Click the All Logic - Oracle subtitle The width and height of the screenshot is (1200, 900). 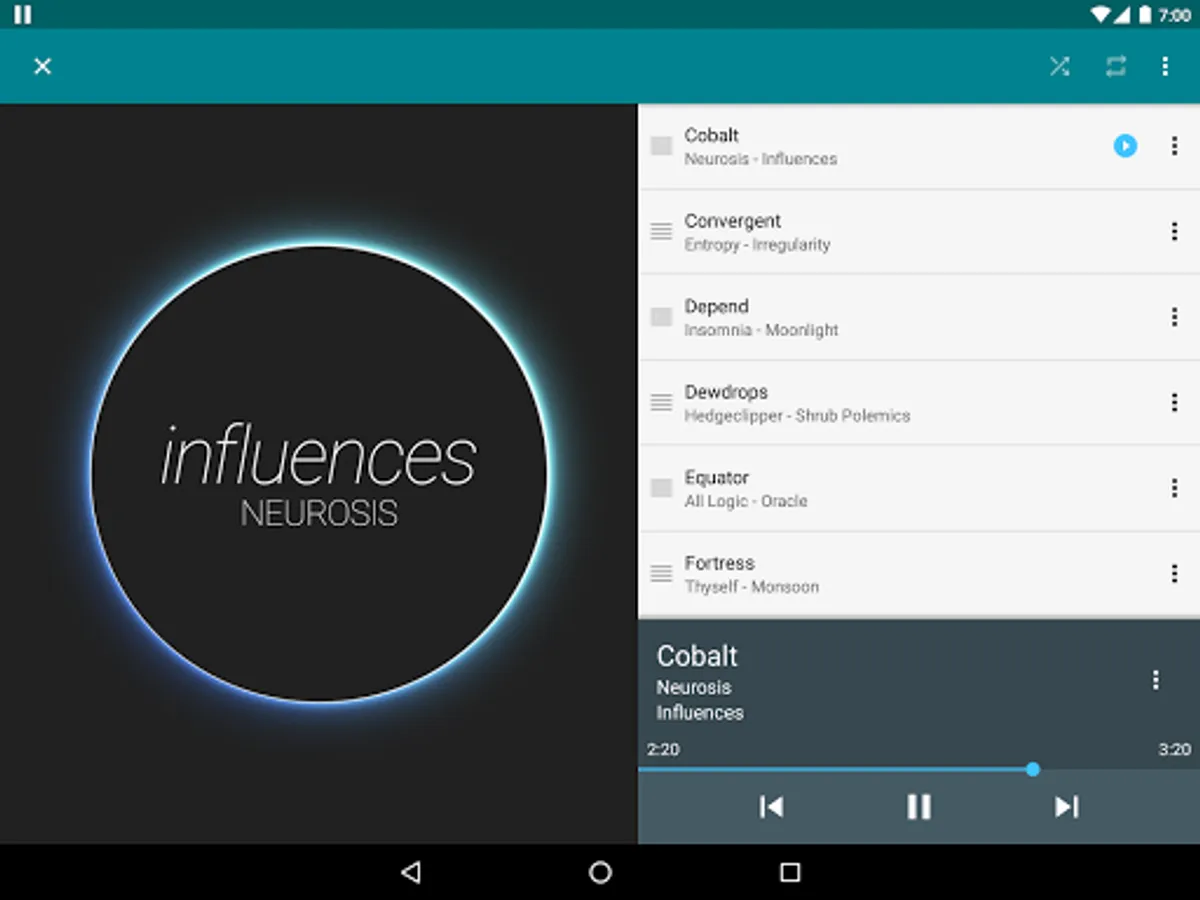[746, 501]
